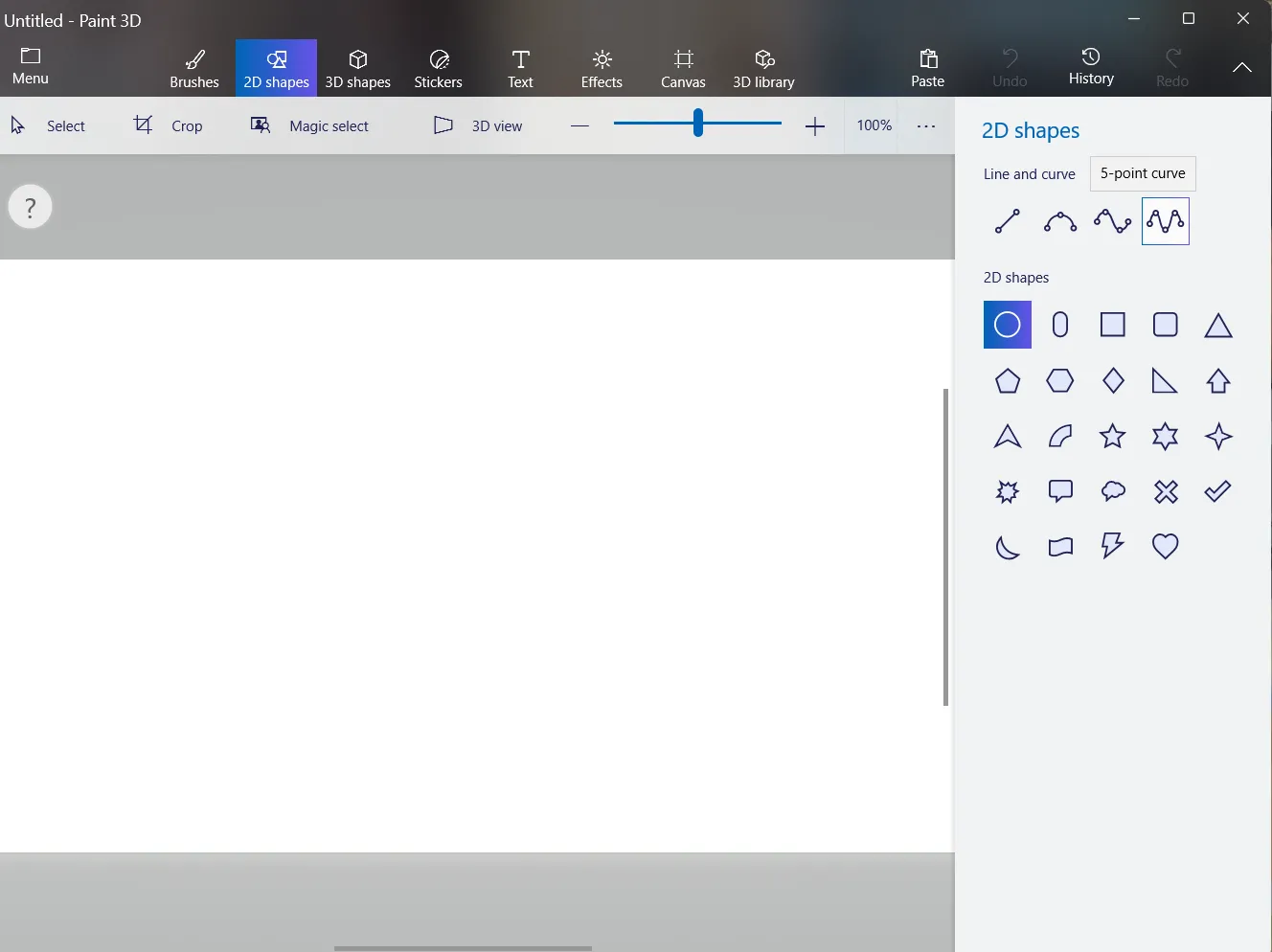
Task: Open the Effects panel
Action: coord(601,67)
